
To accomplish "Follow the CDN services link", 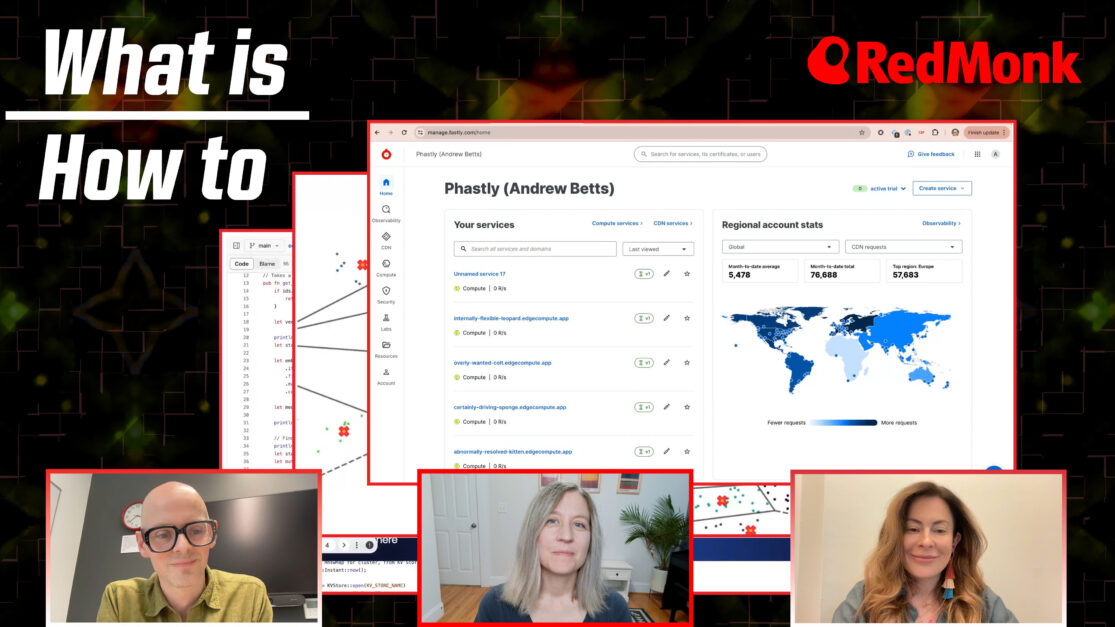I will tap(673, 223).
